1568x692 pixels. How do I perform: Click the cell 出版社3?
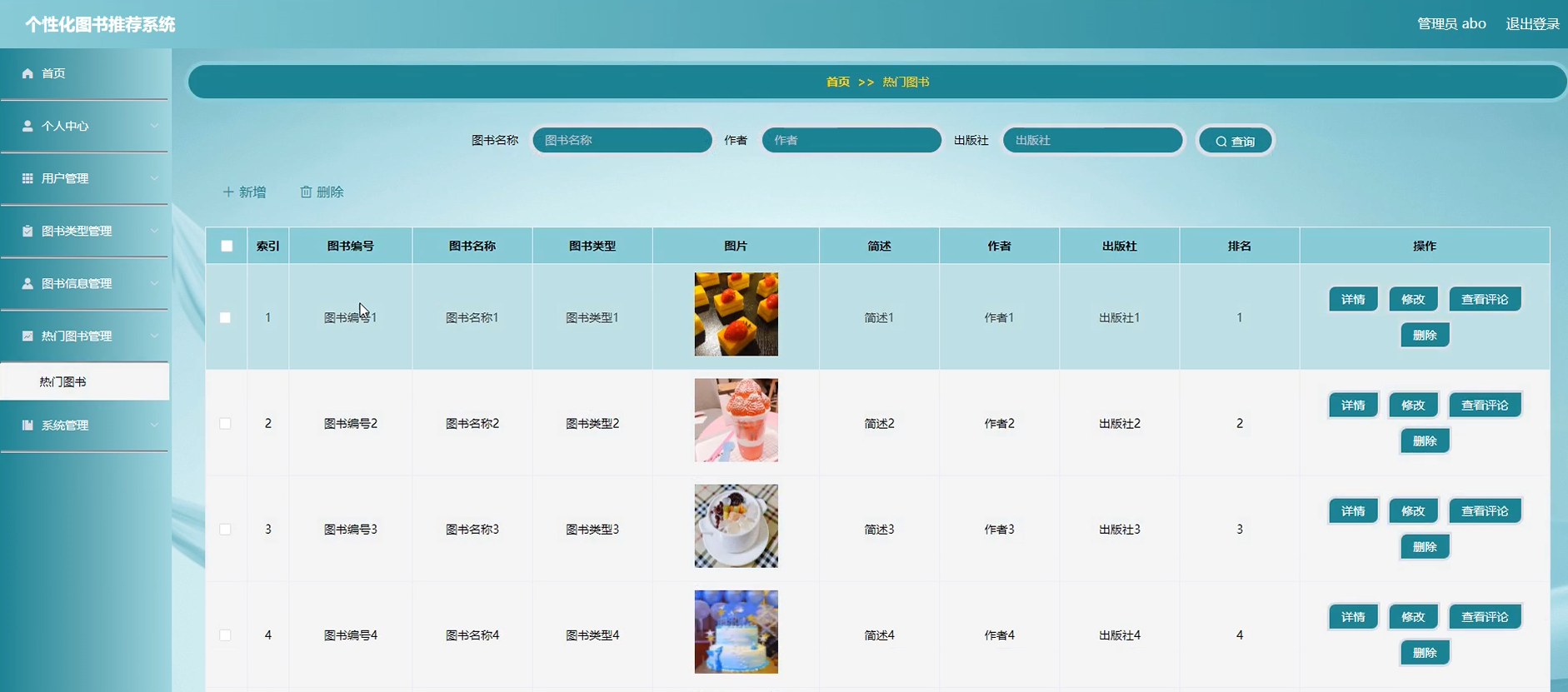tap(1120, 529)
